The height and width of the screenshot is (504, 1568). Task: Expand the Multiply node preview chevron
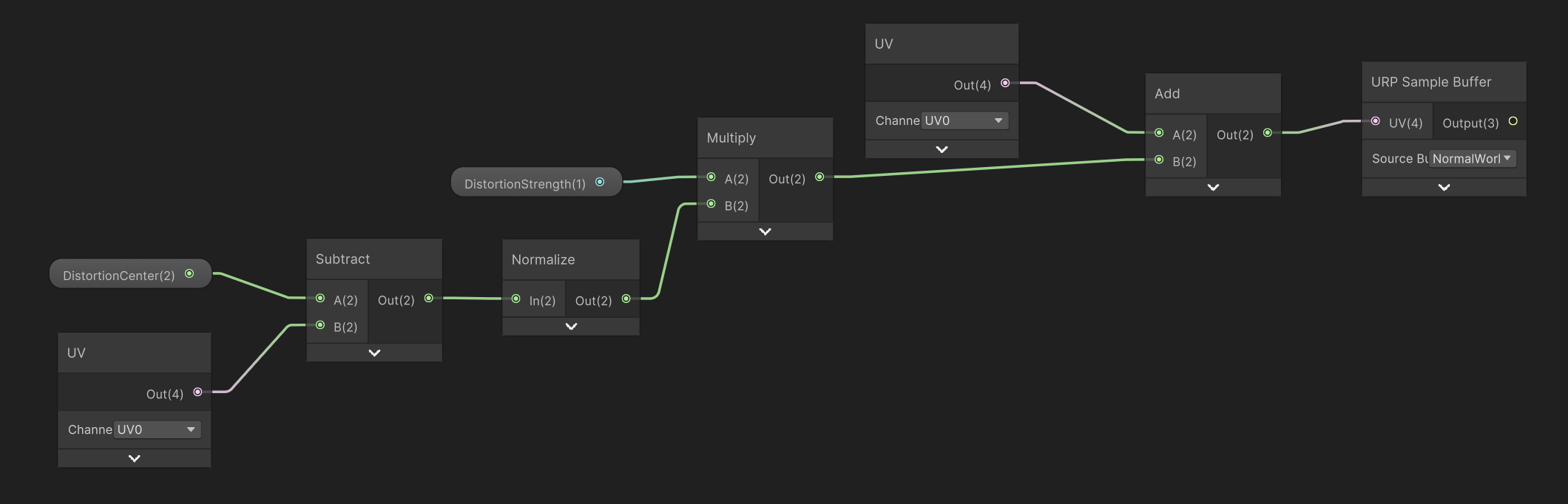point(766,232)
